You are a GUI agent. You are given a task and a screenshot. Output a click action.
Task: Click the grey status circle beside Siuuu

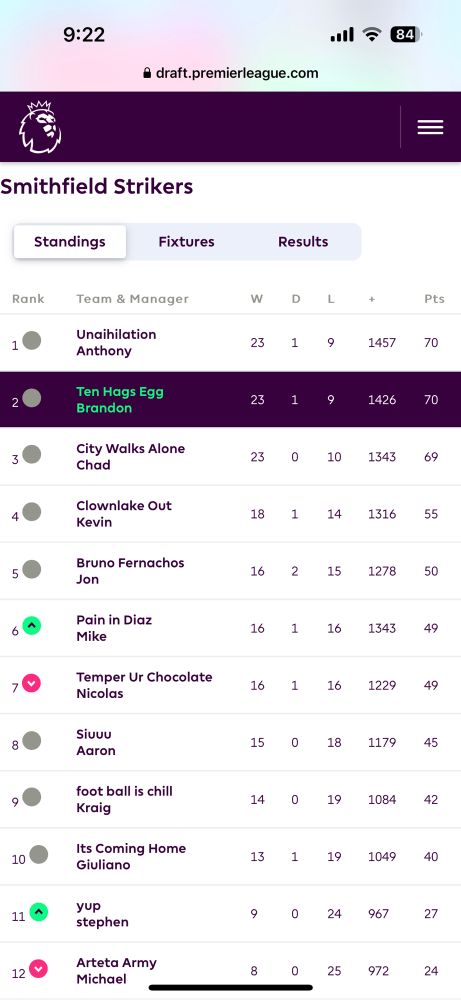[x=32, y=740]
